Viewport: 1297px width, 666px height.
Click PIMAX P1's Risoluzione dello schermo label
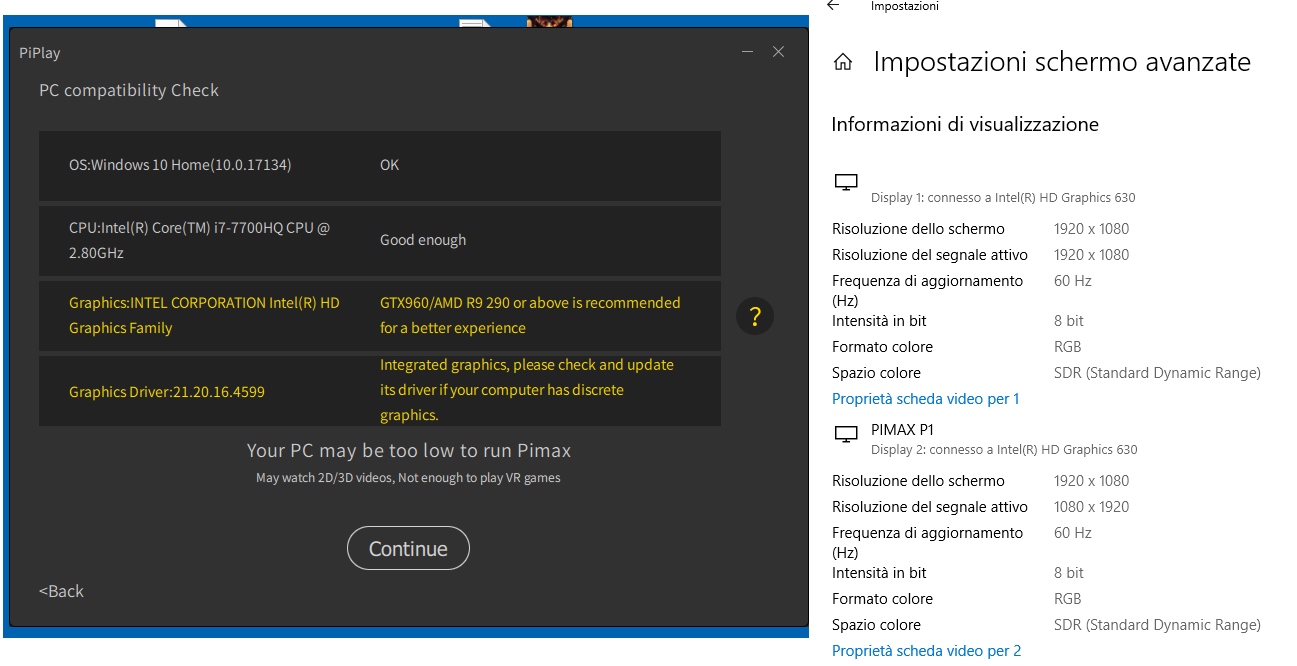click(x=918, y=481)
